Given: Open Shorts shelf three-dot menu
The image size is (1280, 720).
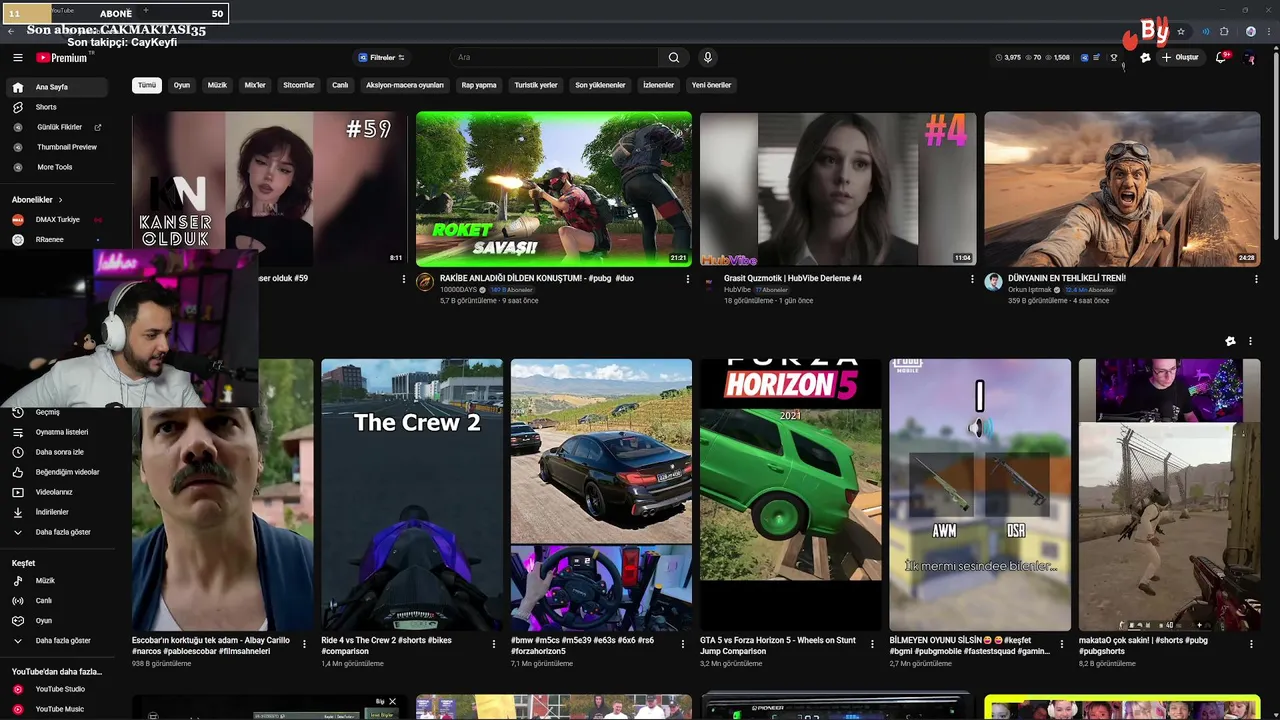Looking at the screenshot, I should point(1250,341).
